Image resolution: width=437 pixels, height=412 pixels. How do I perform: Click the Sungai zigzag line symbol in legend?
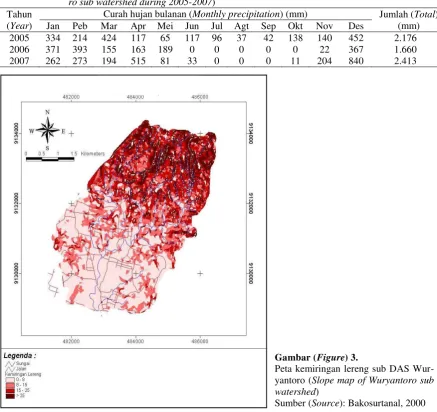point(10,364)
